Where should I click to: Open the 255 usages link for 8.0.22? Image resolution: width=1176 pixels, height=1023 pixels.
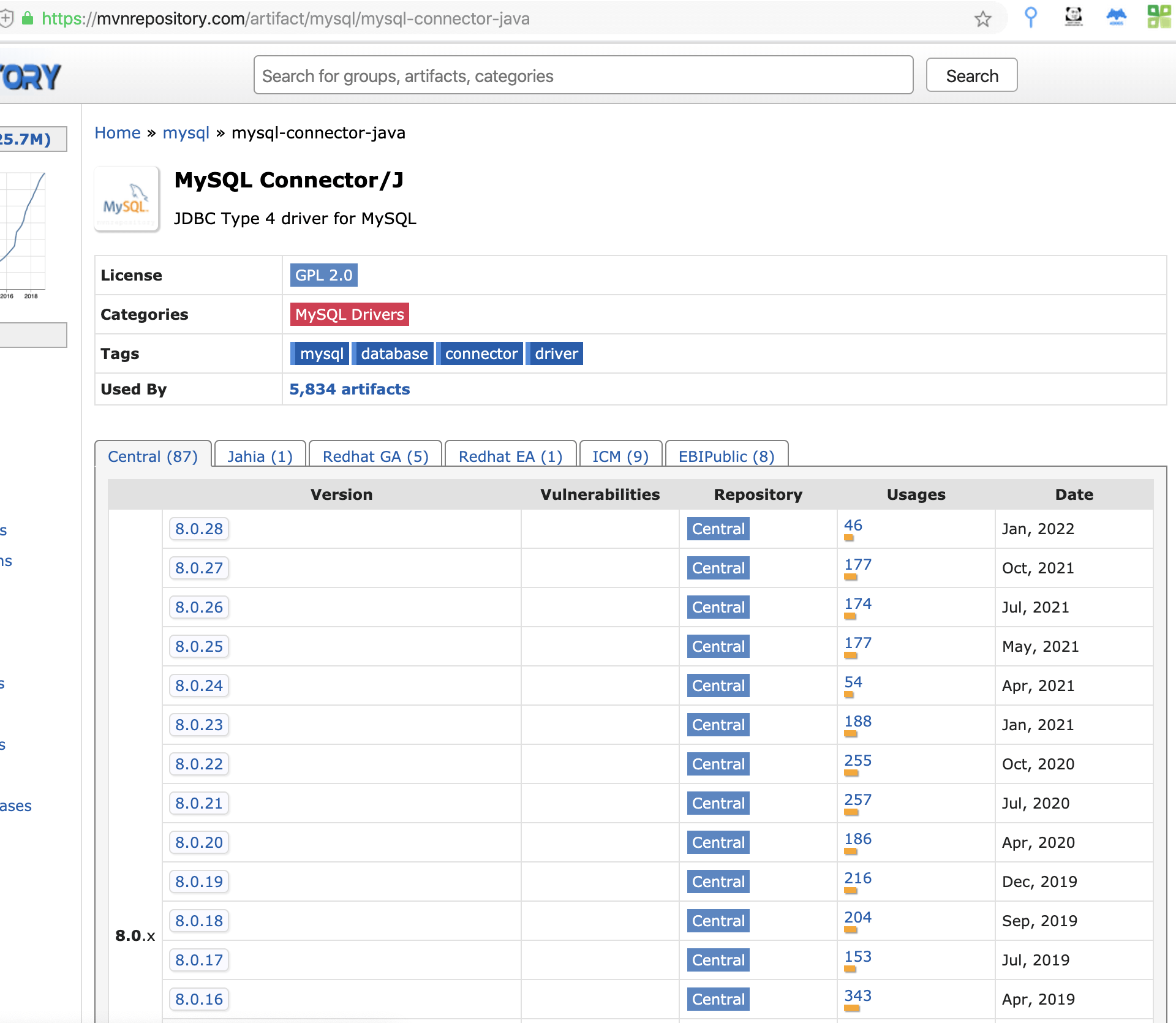click(x=858, y=761)
